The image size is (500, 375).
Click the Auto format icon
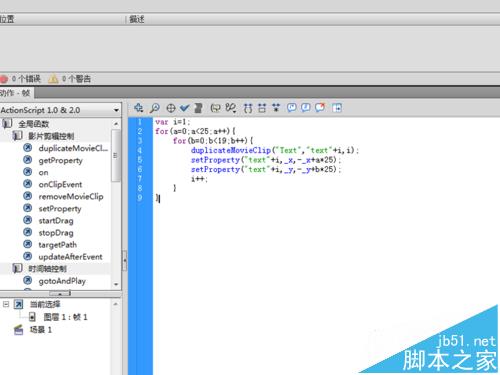[198, 108]
